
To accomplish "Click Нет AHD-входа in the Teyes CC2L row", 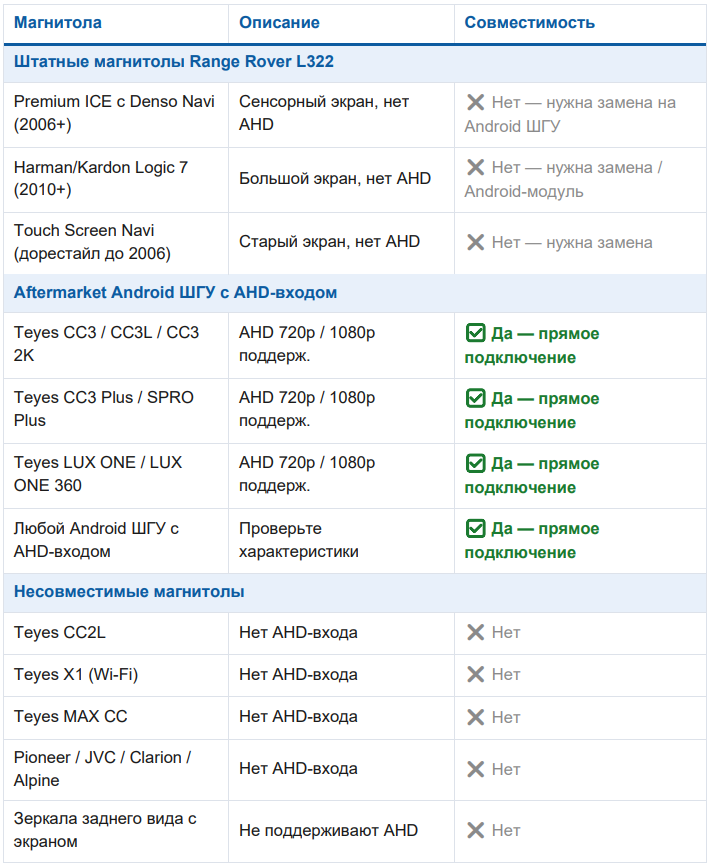I will [x=298, y=633].
